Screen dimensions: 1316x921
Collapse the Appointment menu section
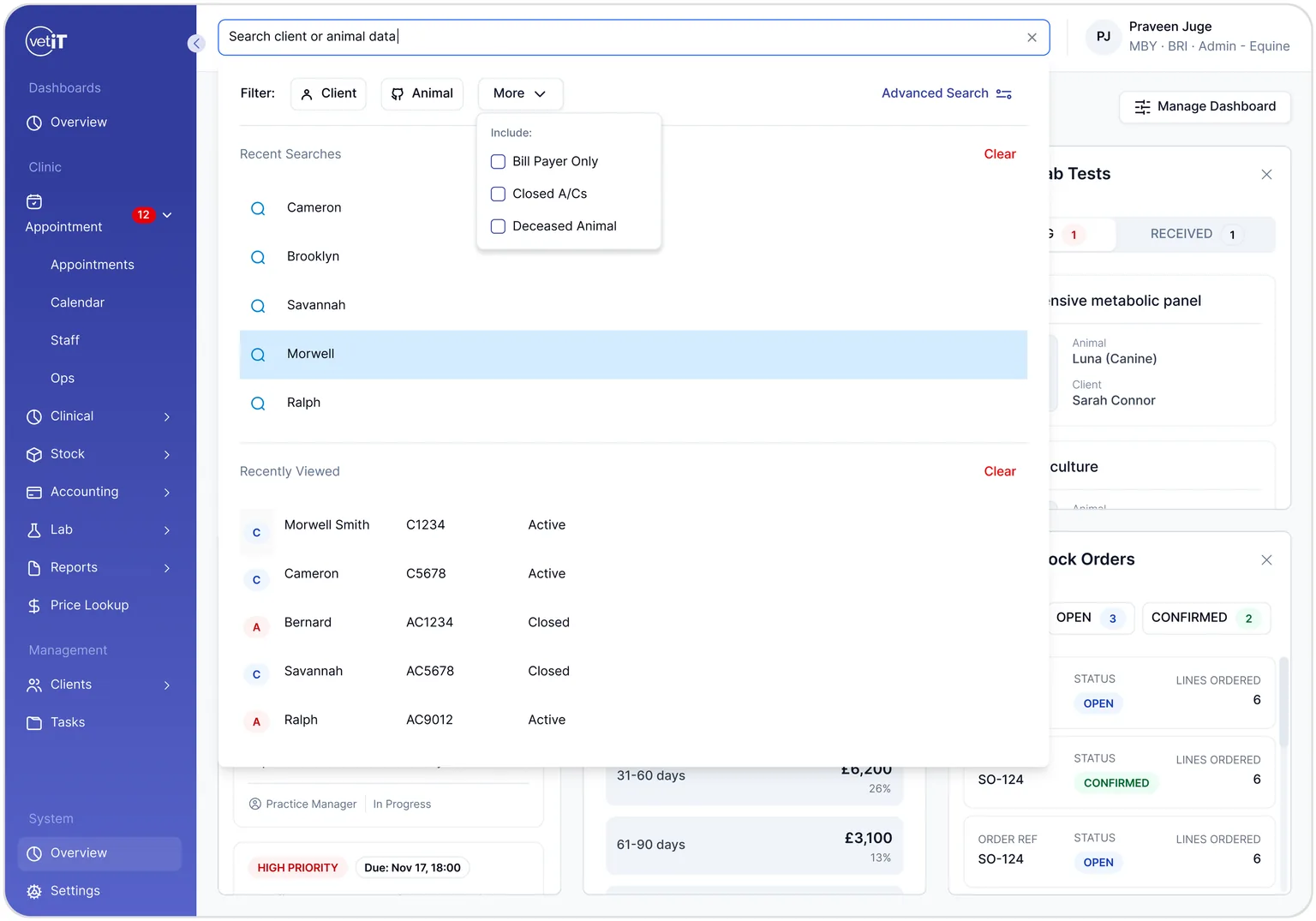click(x=167, y=215)
